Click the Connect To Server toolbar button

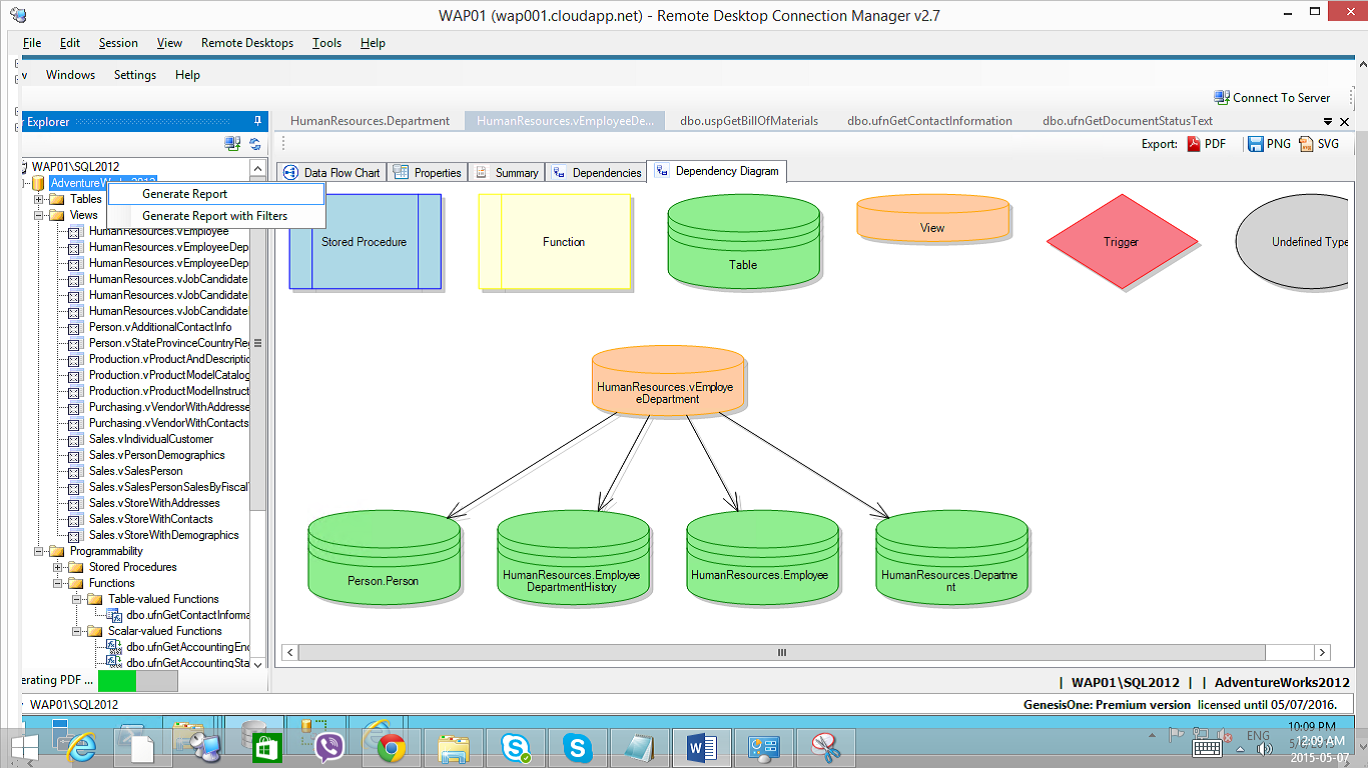1272,98
